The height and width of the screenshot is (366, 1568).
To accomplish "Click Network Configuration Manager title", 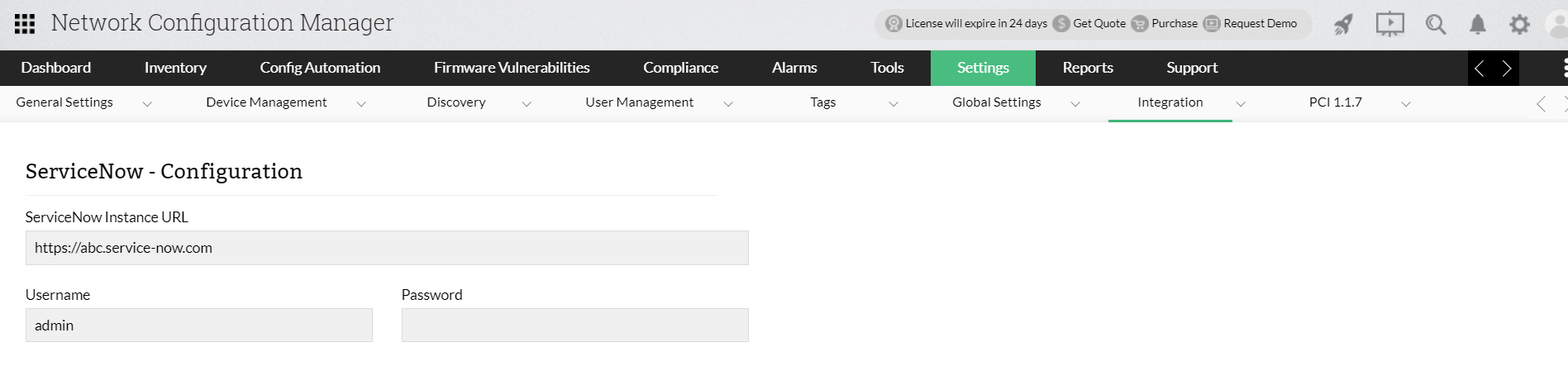I will [222, 23].
